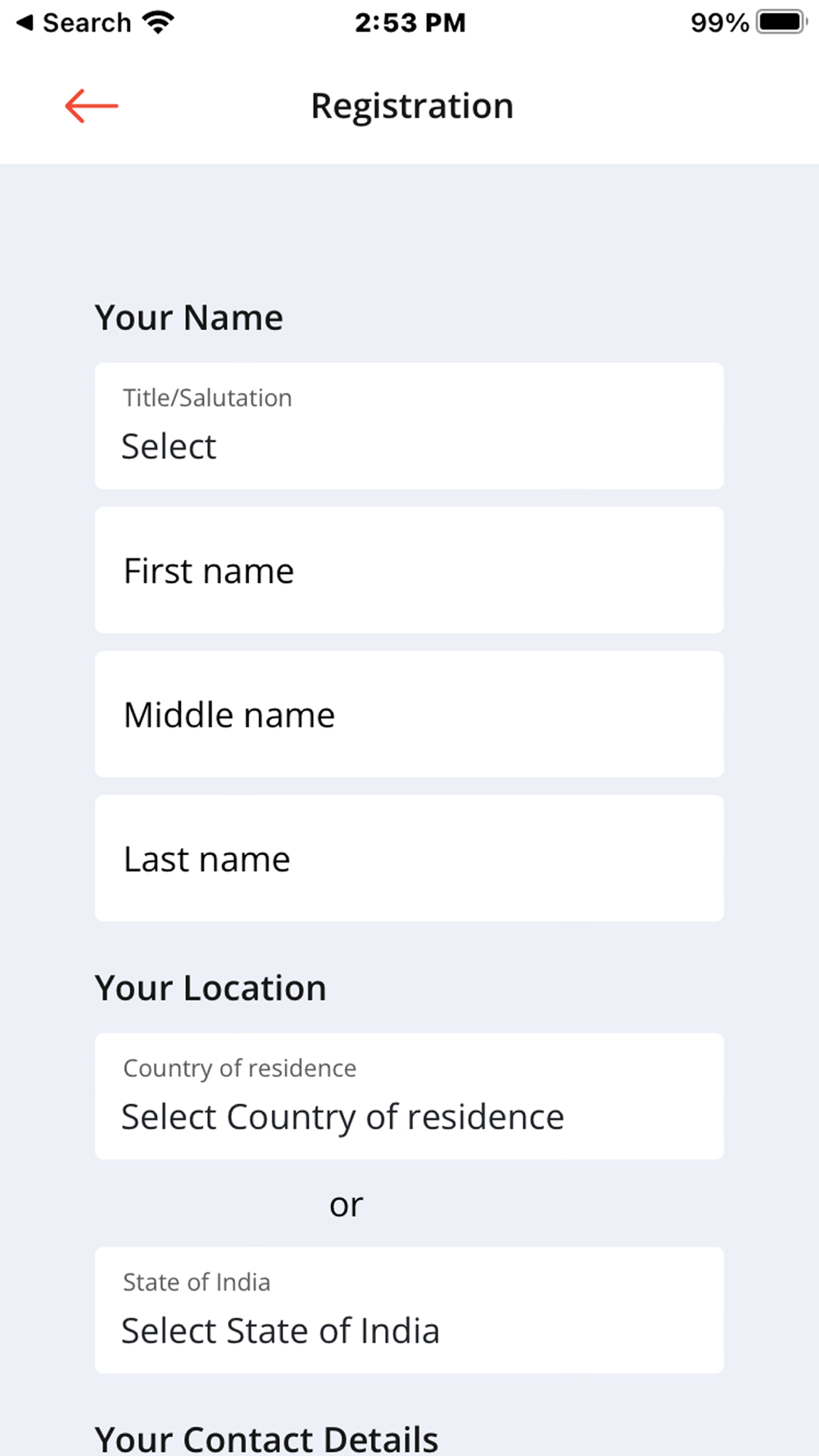Tap the battery icon in status bar

[781, 22]
